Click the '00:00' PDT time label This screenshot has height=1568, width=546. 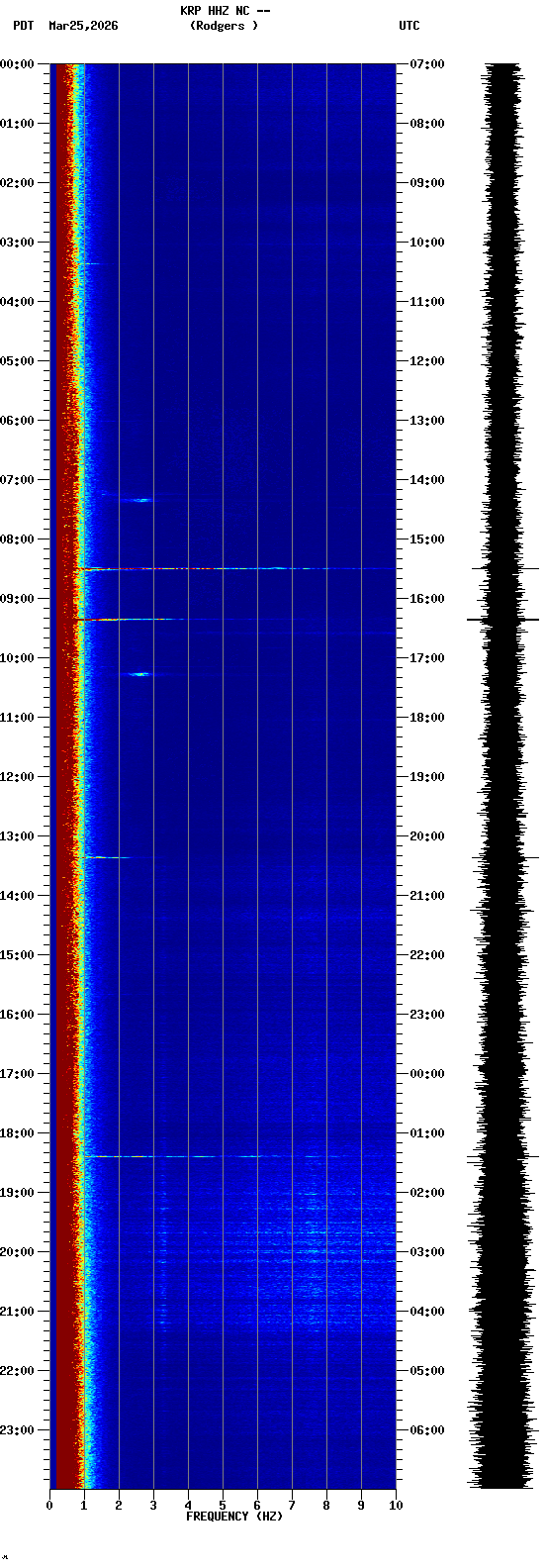[x=17, y=64]
